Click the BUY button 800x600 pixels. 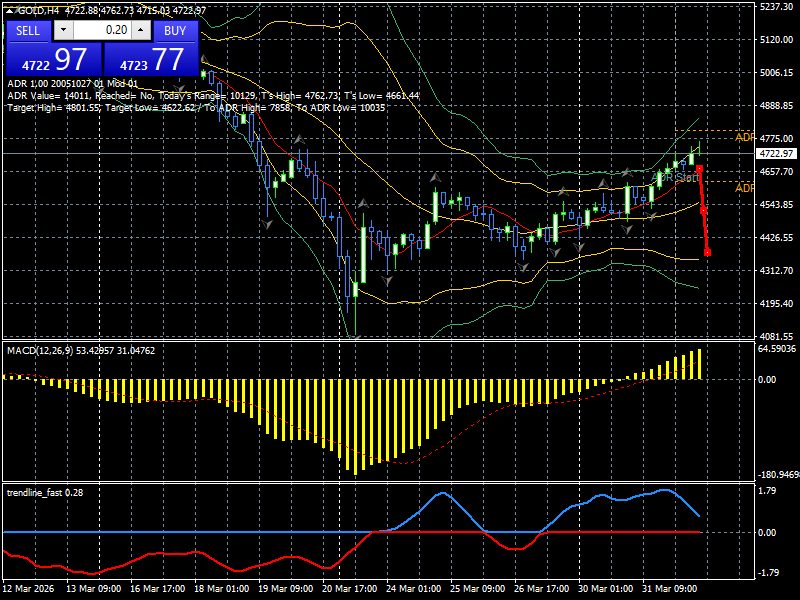click(175, 31)
